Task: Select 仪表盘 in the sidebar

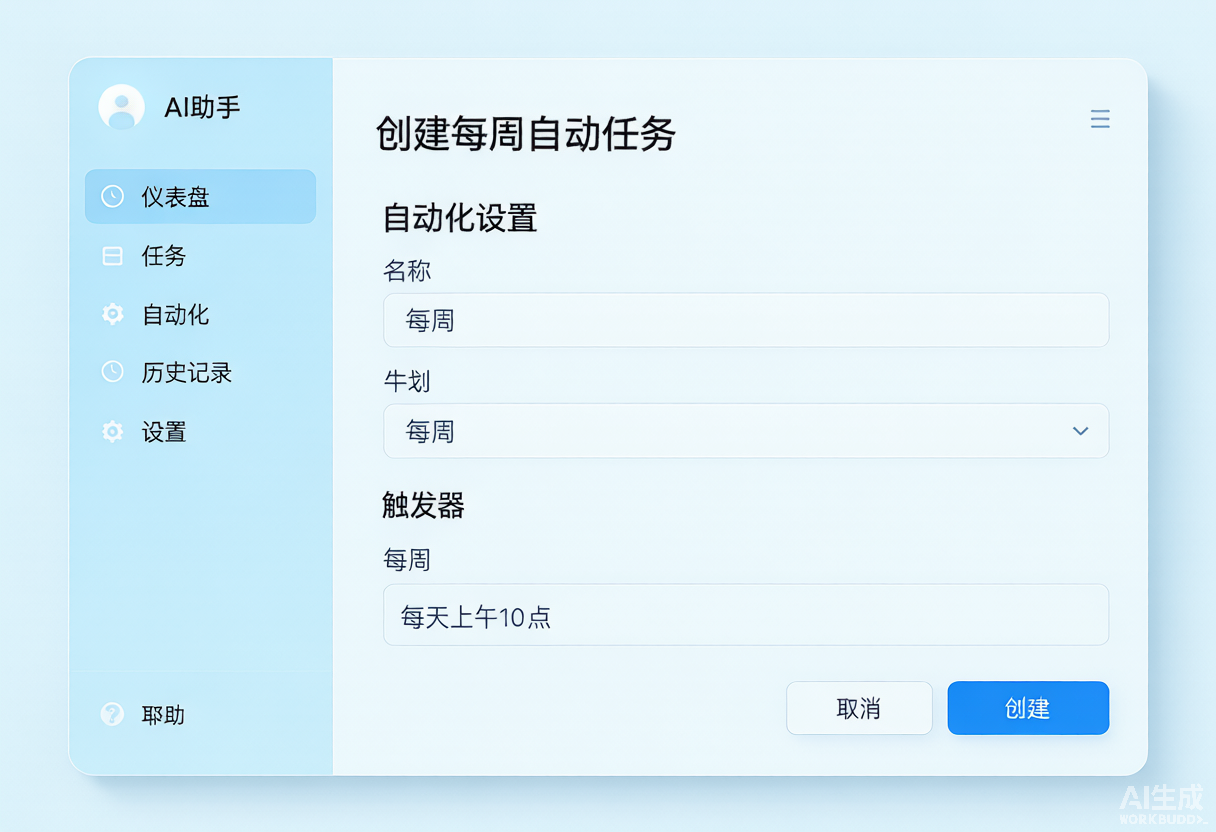Action: tap(200, 196)
